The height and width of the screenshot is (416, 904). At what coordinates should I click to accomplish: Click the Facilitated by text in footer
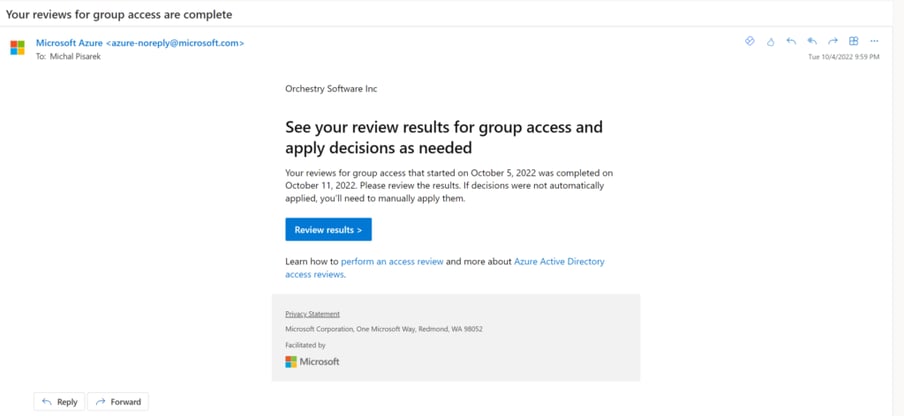(306, 345)
